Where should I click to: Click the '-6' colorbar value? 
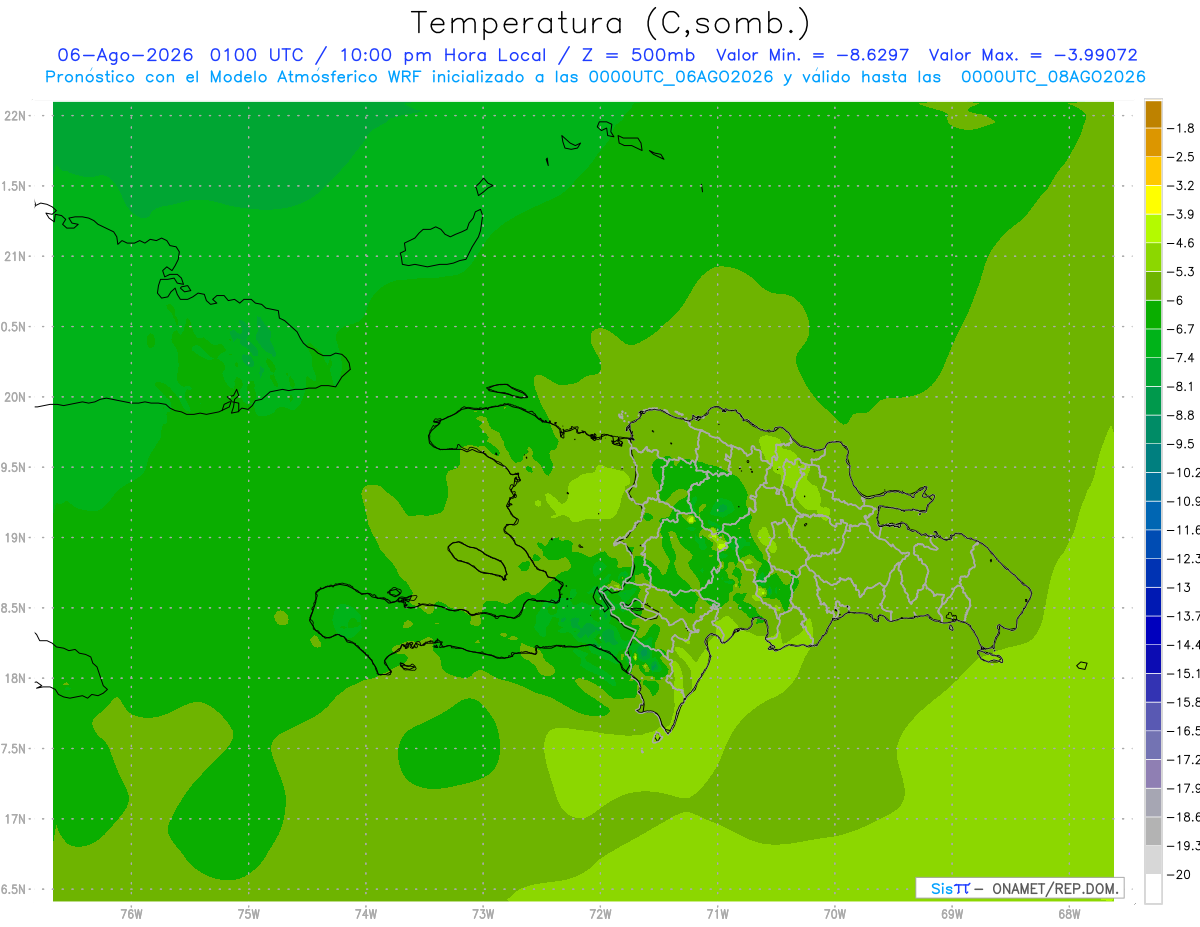(1176, 301)
